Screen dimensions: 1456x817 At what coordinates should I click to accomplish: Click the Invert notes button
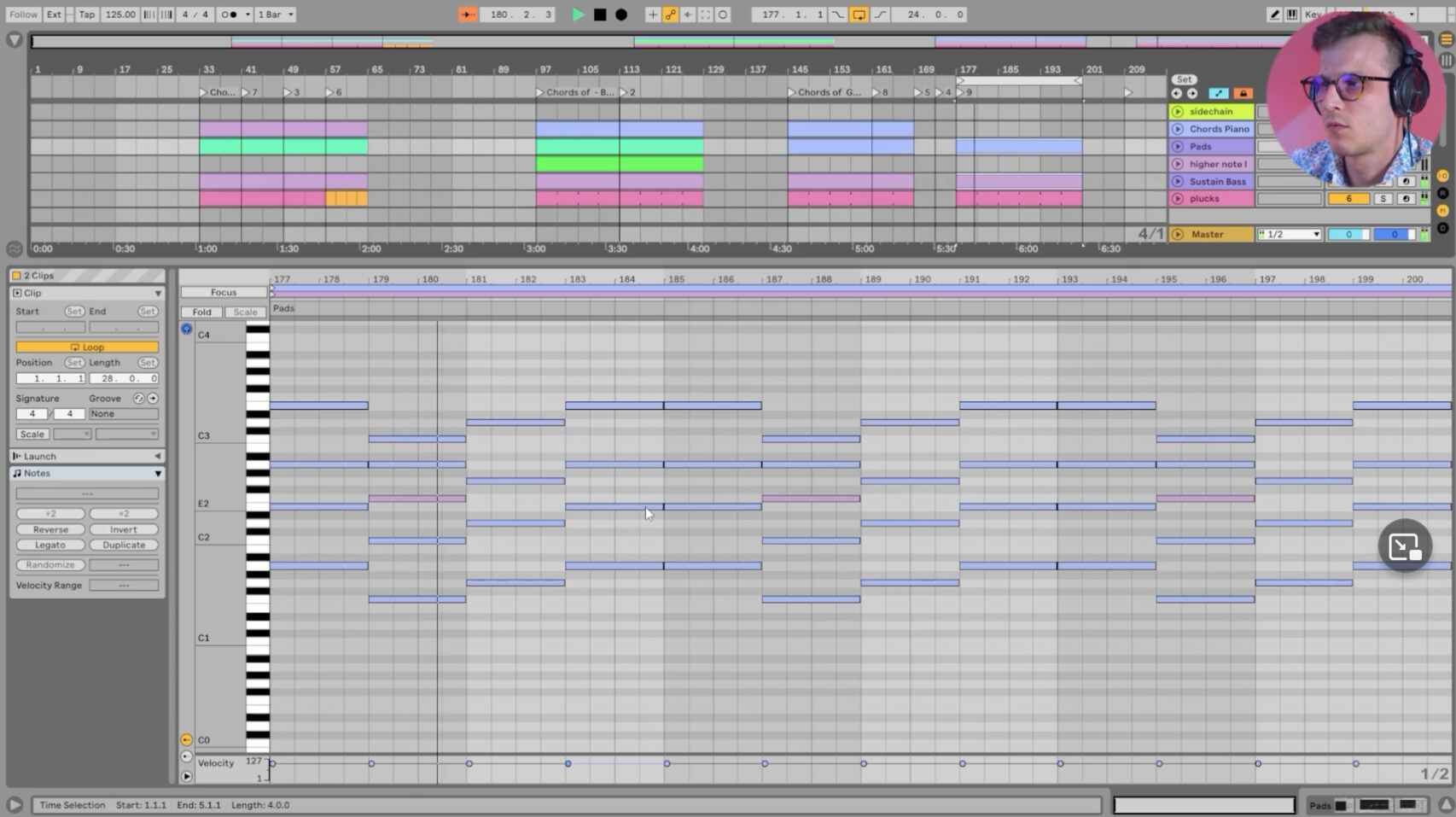124,529
